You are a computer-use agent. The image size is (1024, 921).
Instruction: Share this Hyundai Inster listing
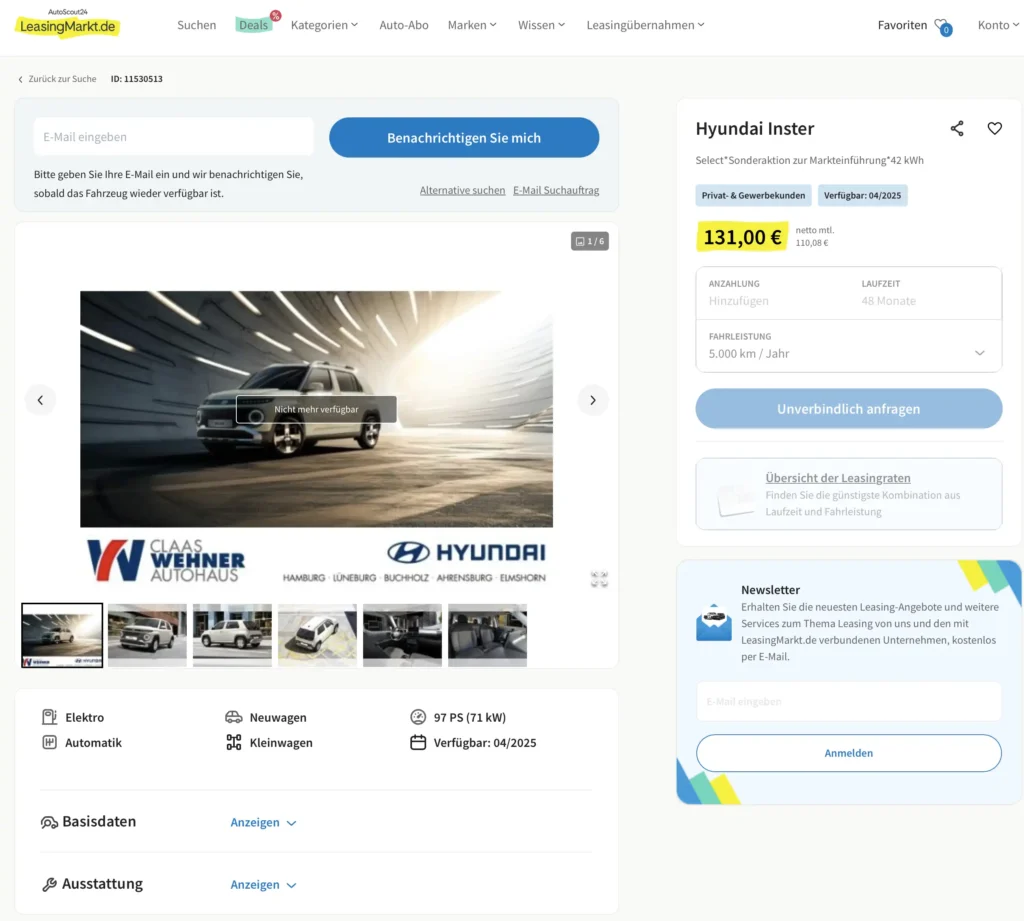point(957,129)
